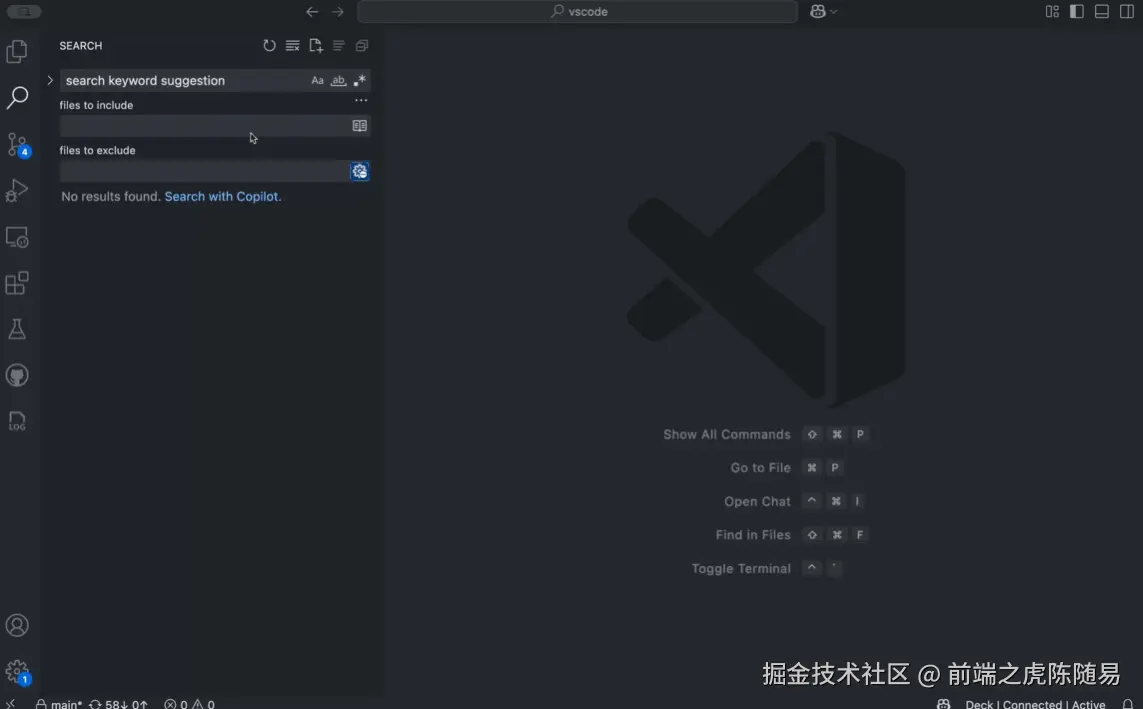1143x709 pixels.
Task: Go forward with navigation arrow
Action: pos(338,12)
